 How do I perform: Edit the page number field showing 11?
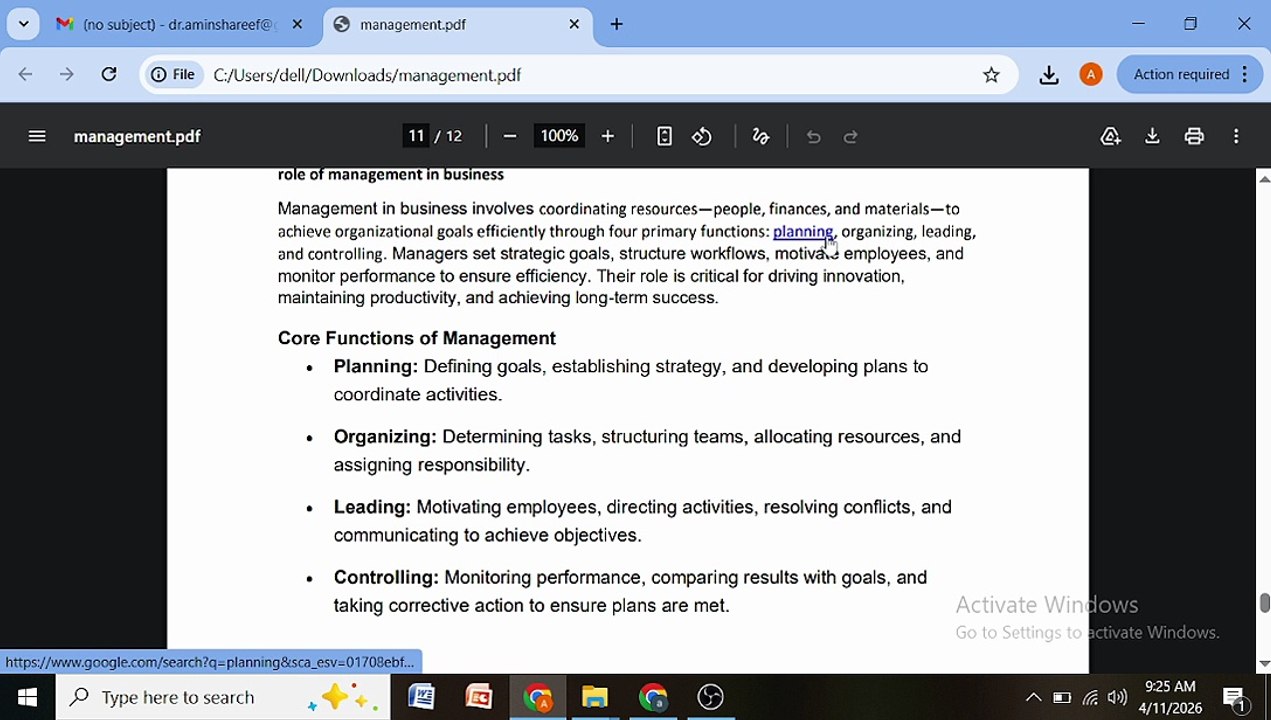pyautogui.click(x=416, y=136)
